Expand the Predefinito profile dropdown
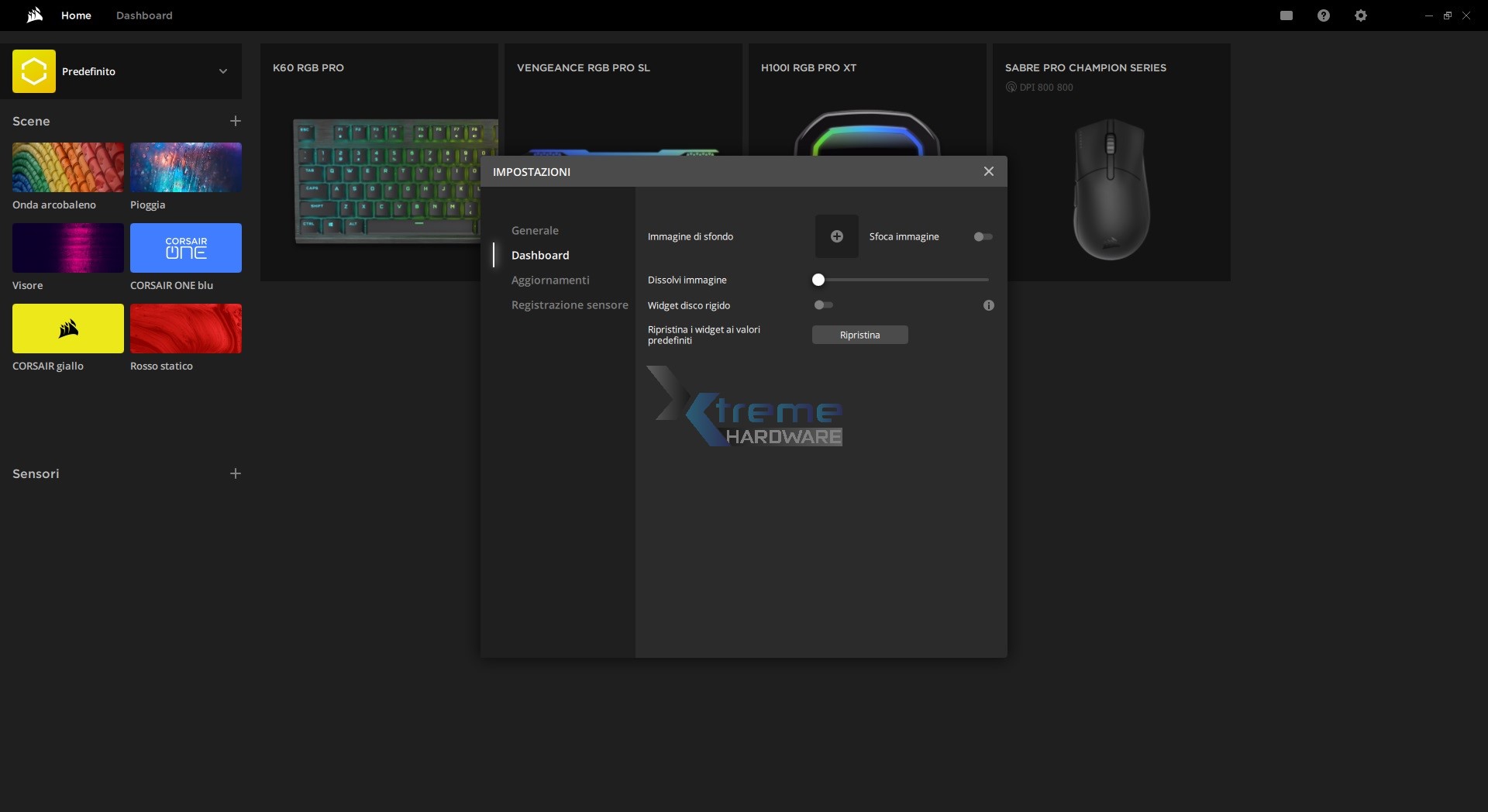This screenshot has width=1488, height=812. click(x=223, y=71)
